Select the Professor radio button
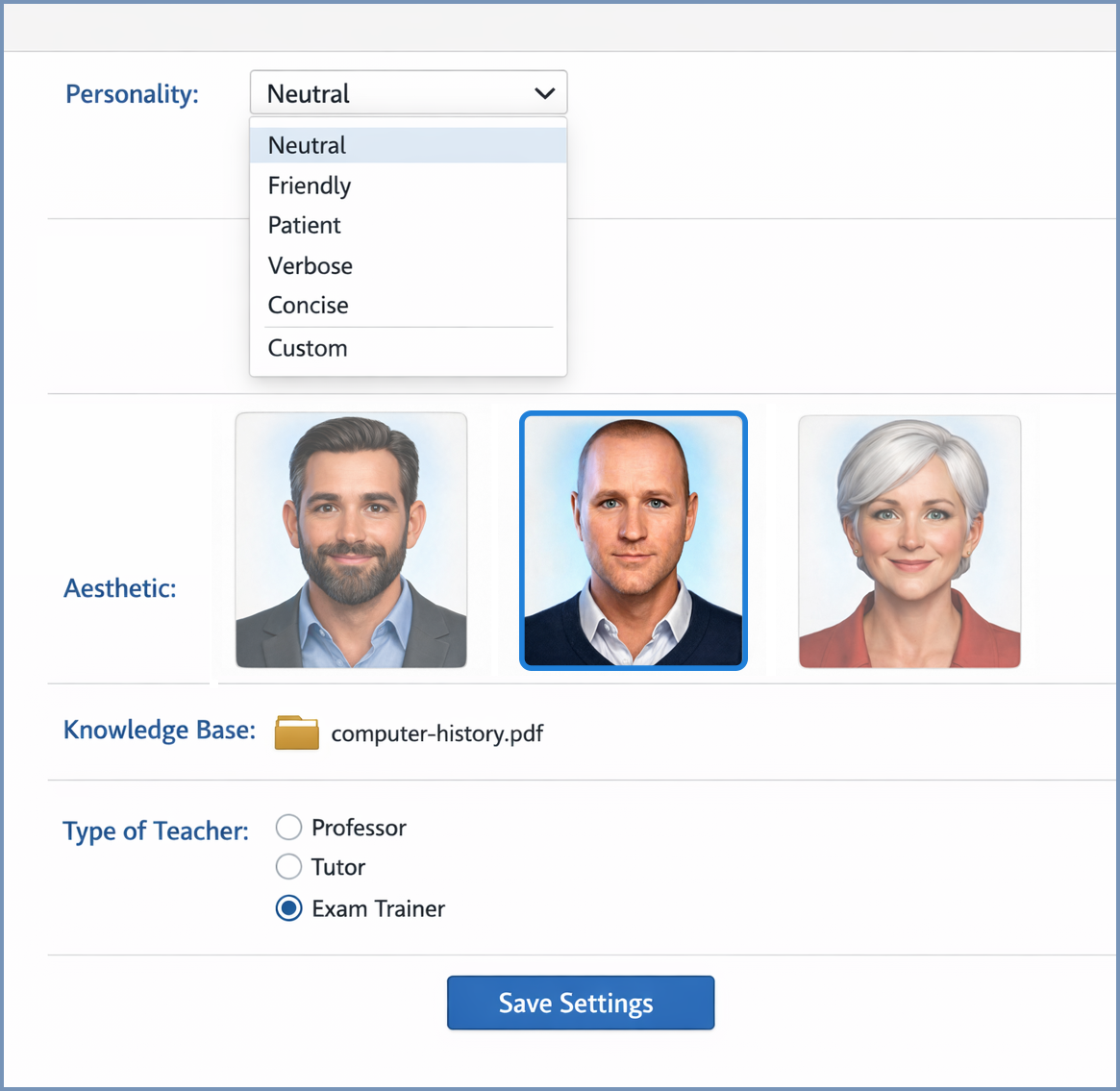This screenshot has width=1120, height=1091. tap(288, 828)
